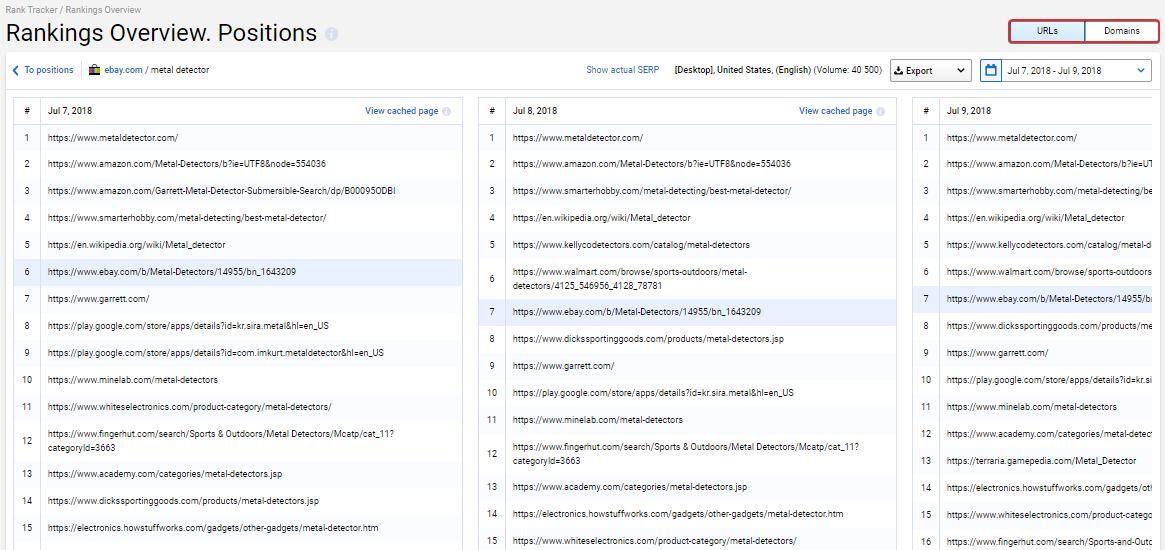1165x550 pixels.
Task: Click academy.com URL at position 13 Jul 8
Action: (x=630, y=487)
